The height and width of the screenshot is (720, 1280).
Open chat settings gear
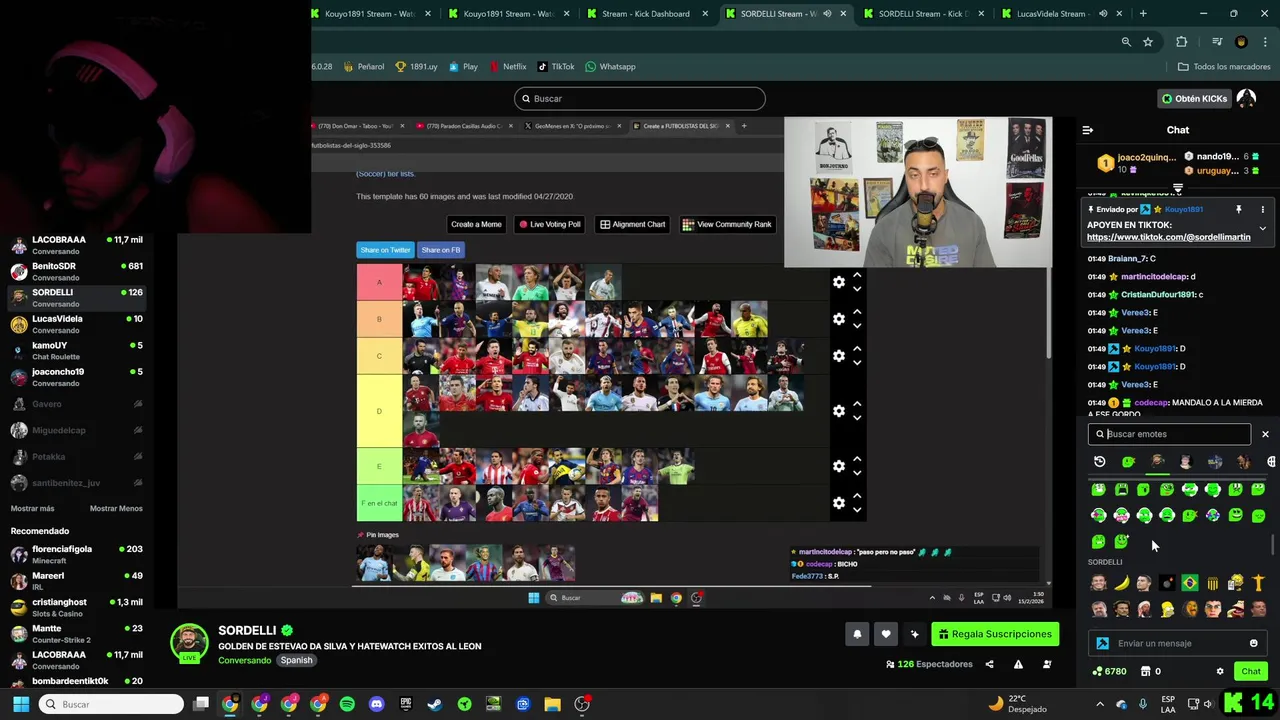[1220, 671]
